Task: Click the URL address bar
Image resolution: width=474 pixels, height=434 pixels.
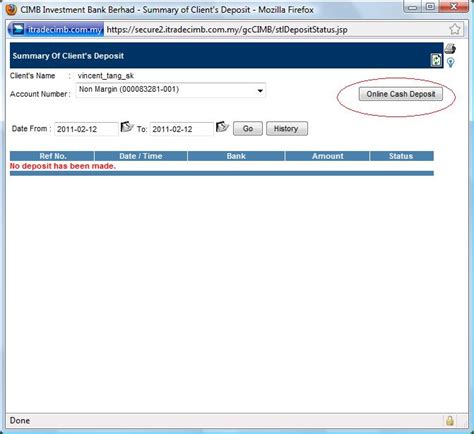Action: pyautogui.click(x=276, y=30)
